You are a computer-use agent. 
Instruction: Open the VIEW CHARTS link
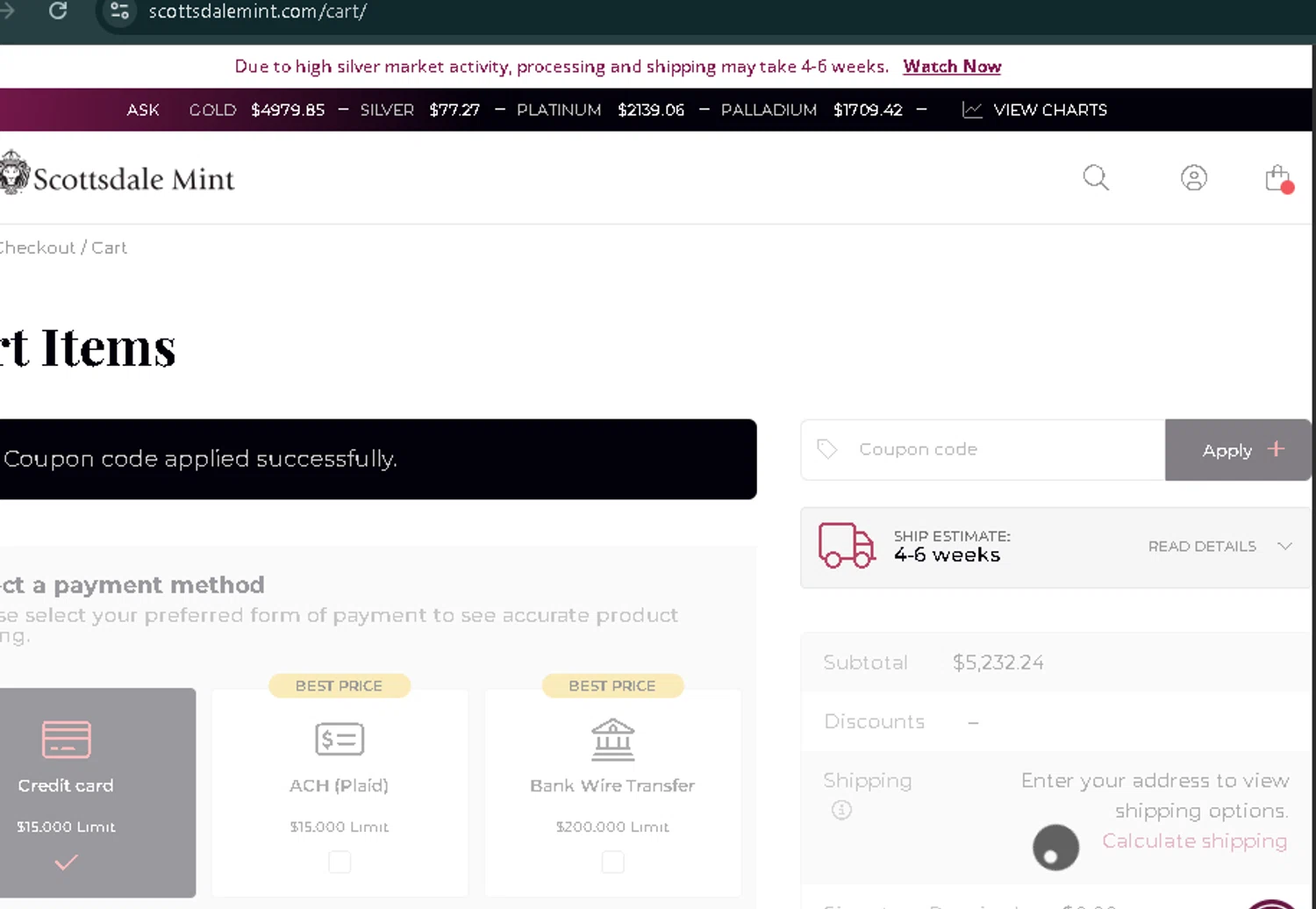click(x=1050, y=110)
